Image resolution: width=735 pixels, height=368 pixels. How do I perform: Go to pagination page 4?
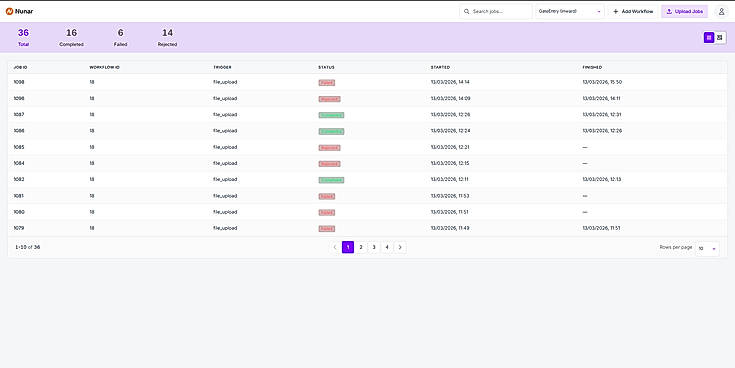pyautogui.click(x=387, y=247)
